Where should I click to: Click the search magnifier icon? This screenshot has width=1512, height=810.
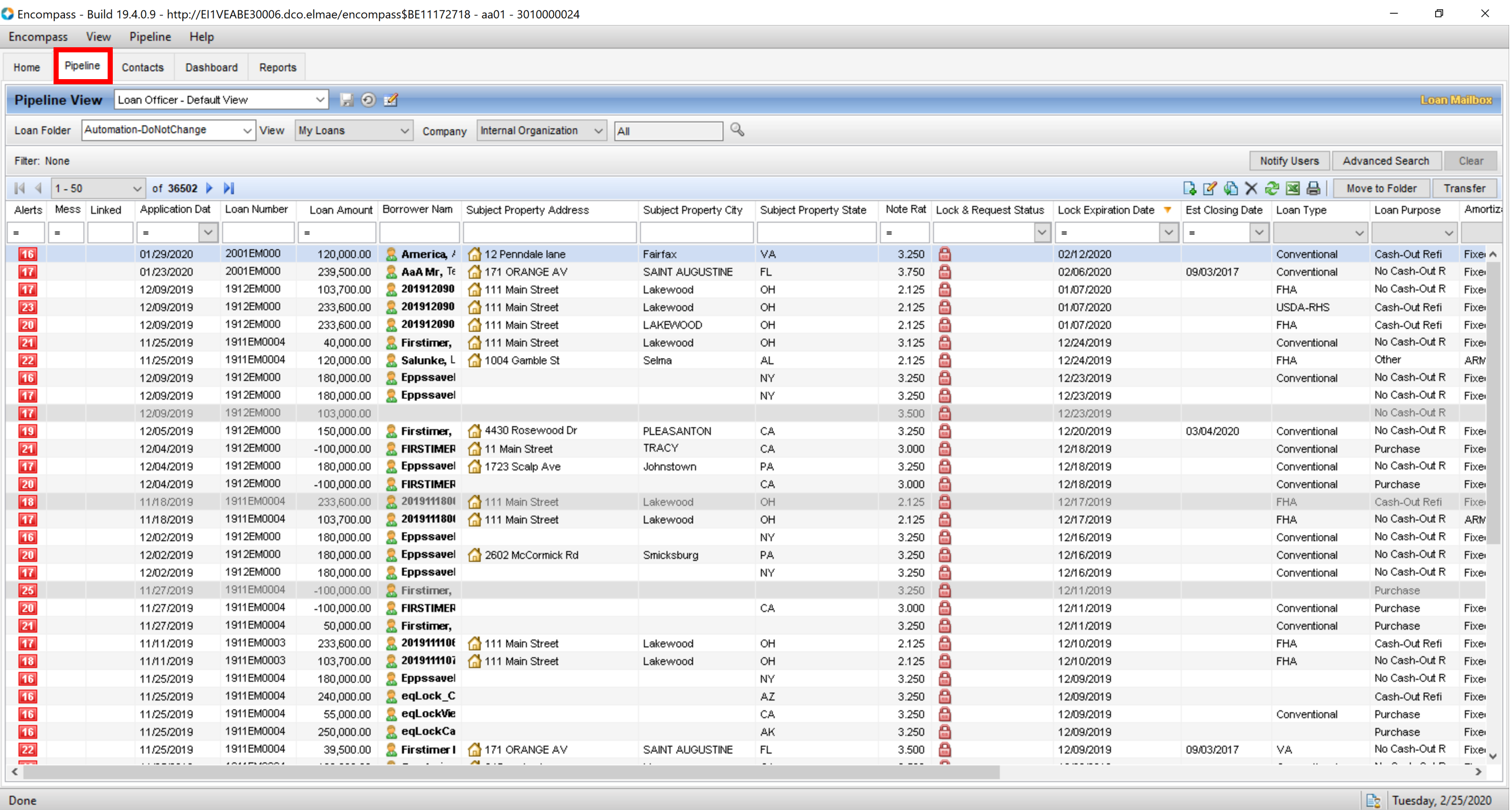click(737, 130)
